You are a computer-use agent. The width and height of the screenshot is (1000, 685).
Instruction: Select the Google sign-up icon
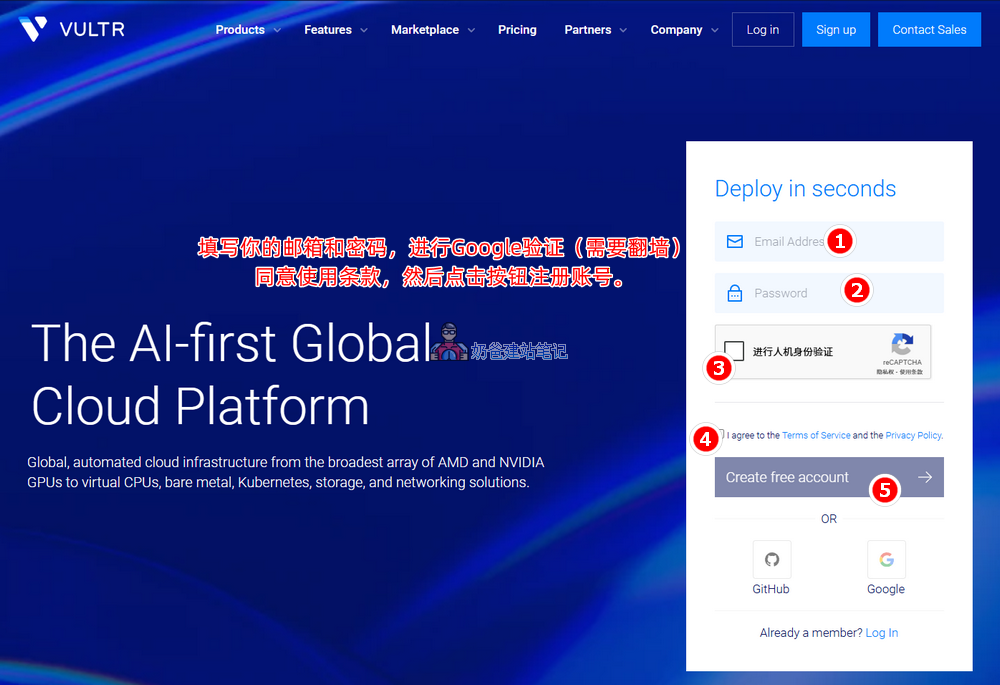click(886, 559)
